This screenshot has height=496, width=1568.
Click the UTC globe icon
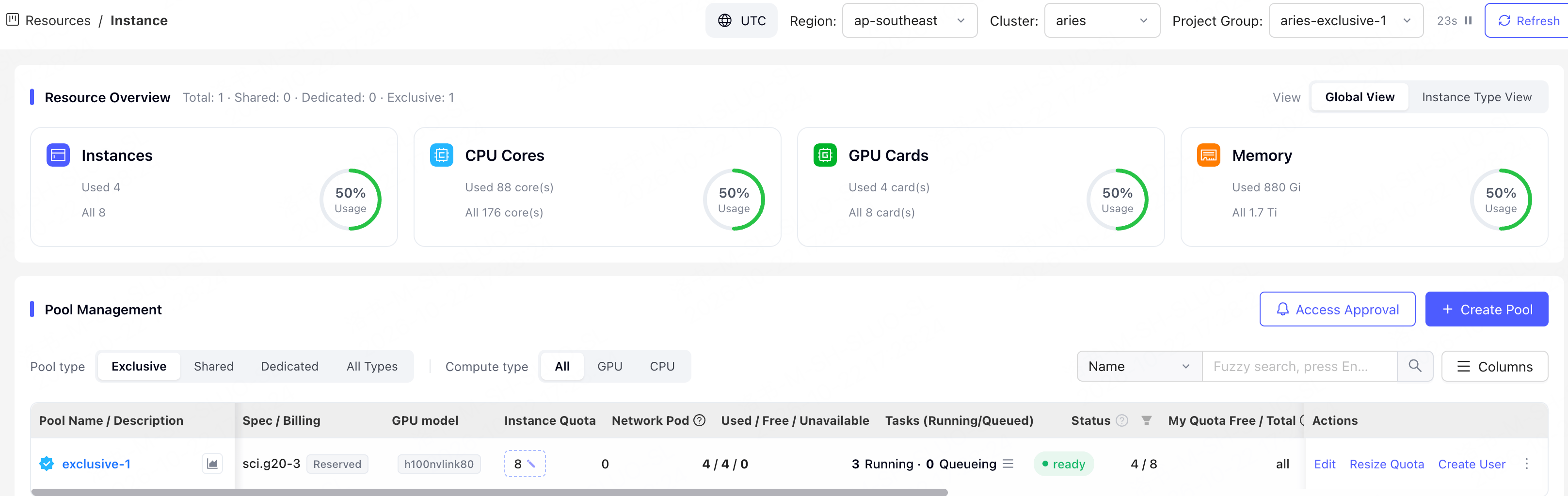tap(724, 21)
